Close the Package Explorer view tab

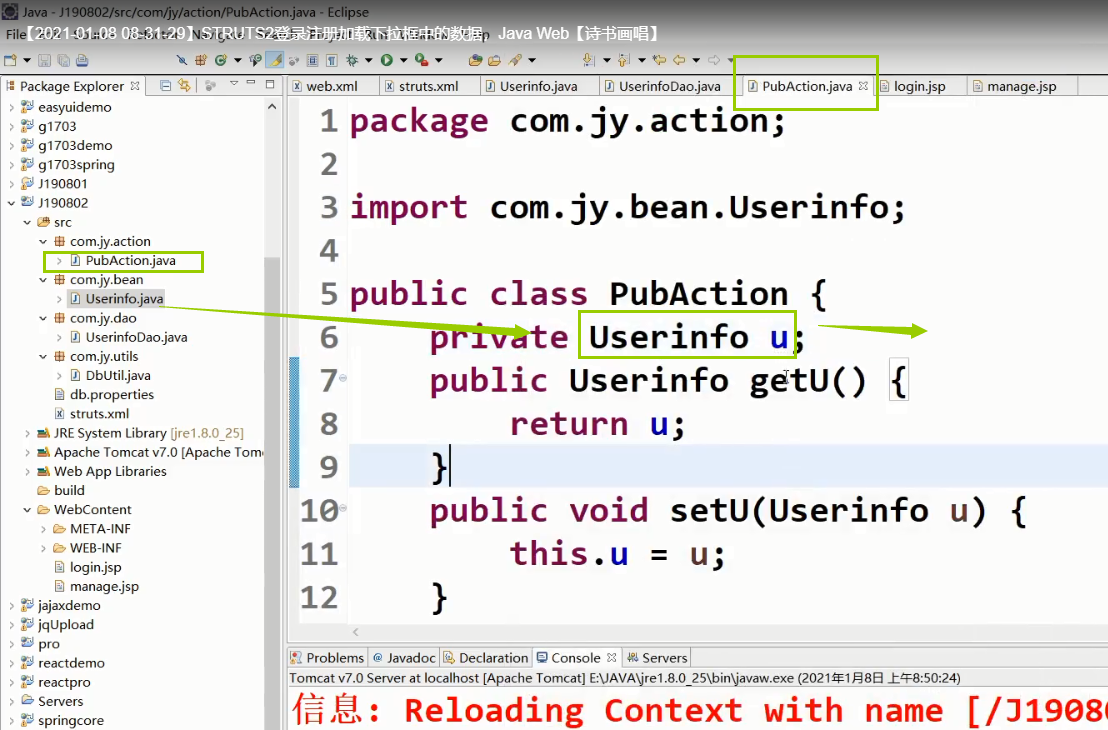tap(135, 86)
